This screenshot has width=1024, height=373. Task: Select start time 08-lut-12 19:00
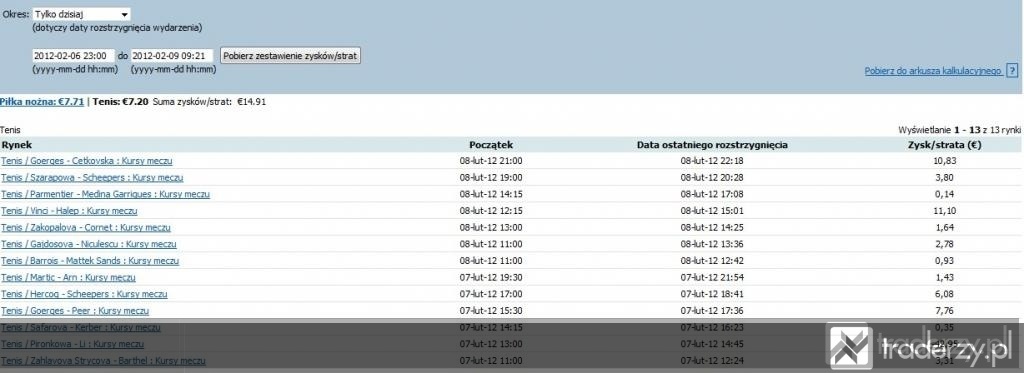point(491,178)
